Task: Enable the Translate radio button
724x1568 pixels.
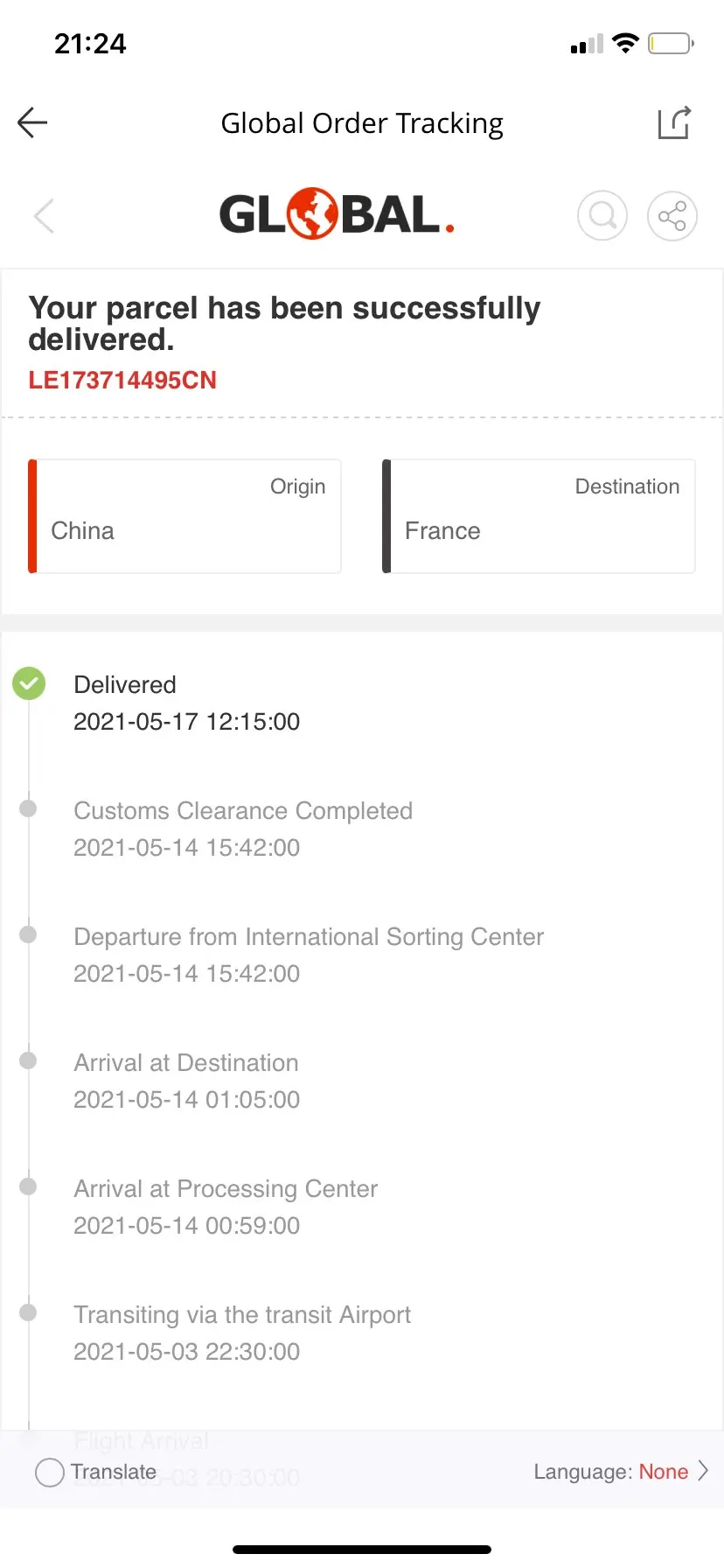Action: pyautogui.click(x=50, y=1472)
